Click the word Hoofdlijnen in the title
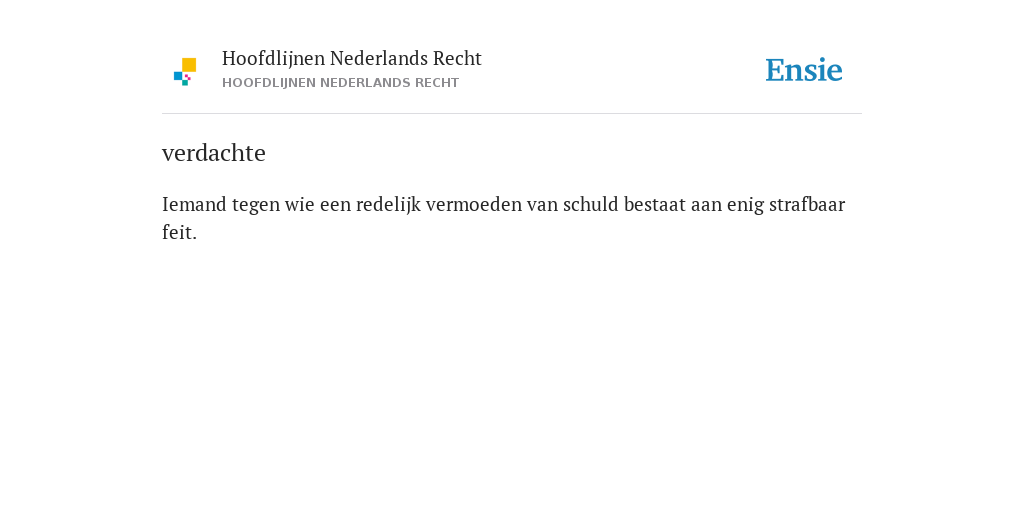1024x512 pixels. pos(274,59)
